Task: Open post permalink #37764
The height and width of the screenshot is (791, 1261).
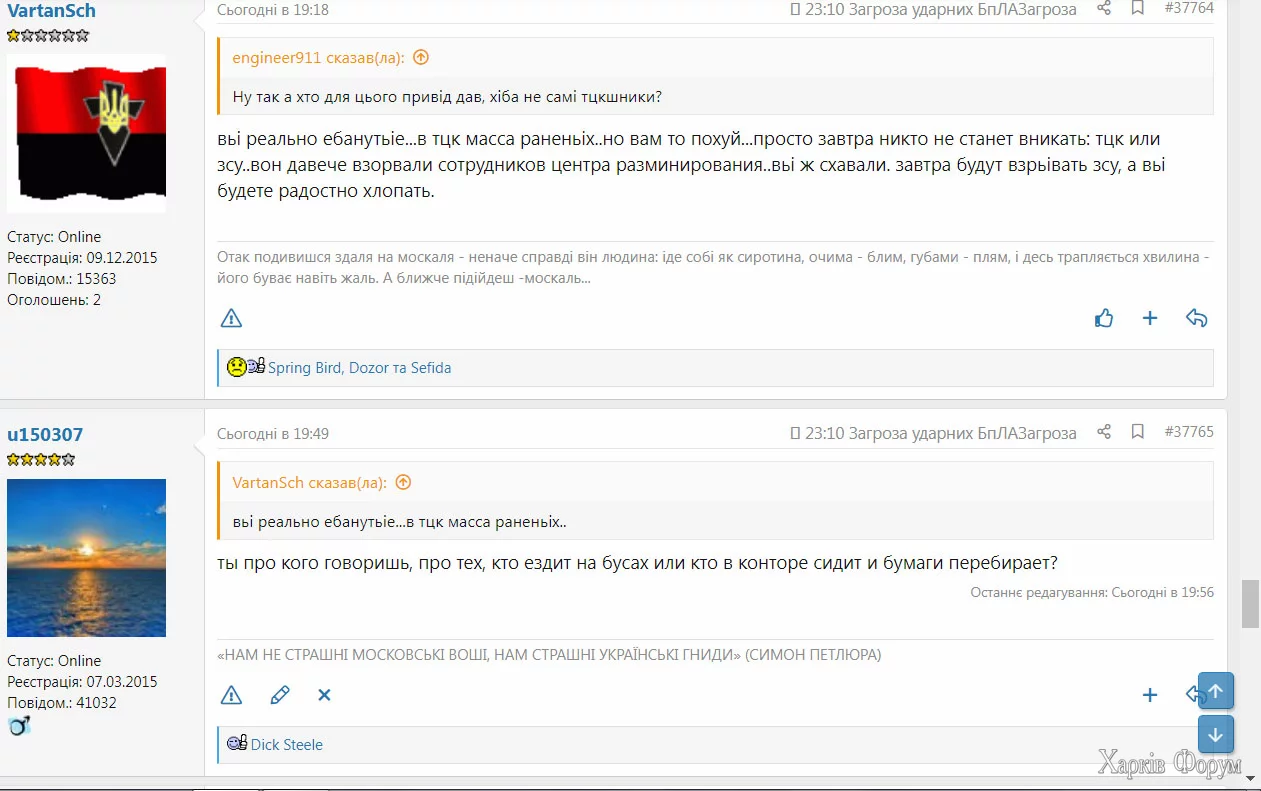Action: click(1189, 8)
